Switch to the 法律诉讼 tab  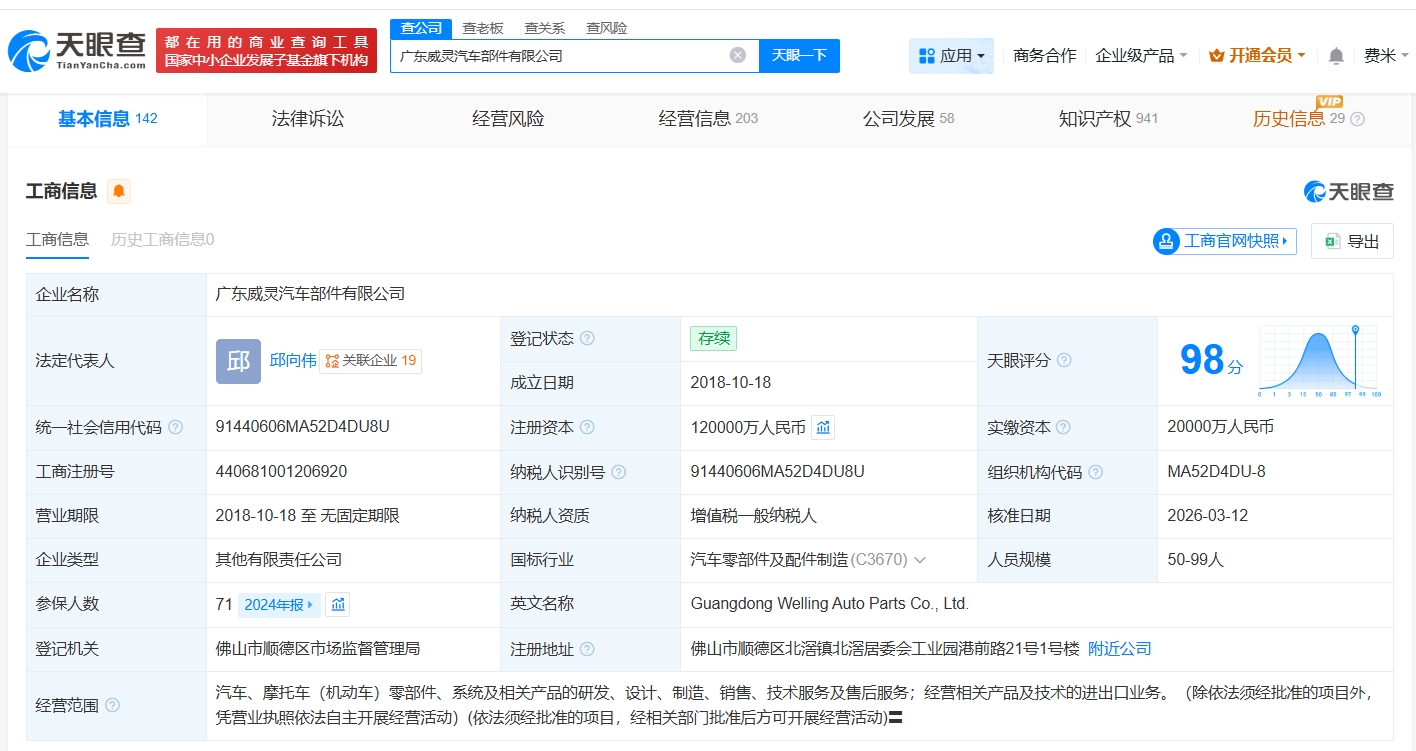pos(308,119)
